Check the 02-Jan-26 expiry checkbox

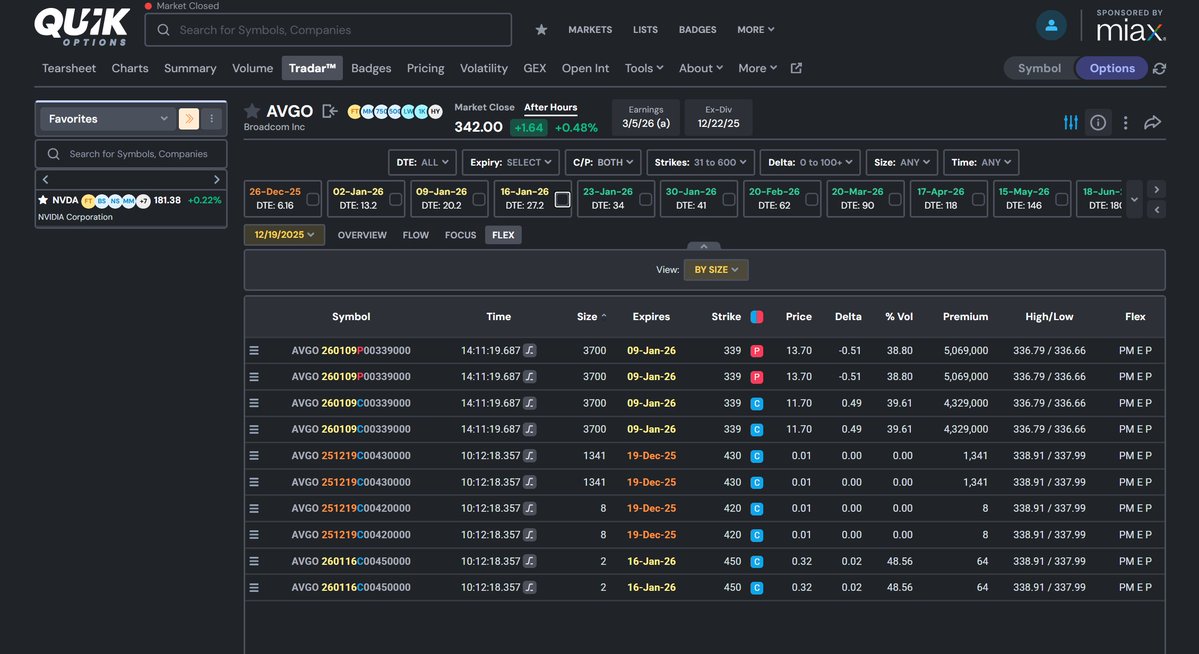[x=395, y=199]
